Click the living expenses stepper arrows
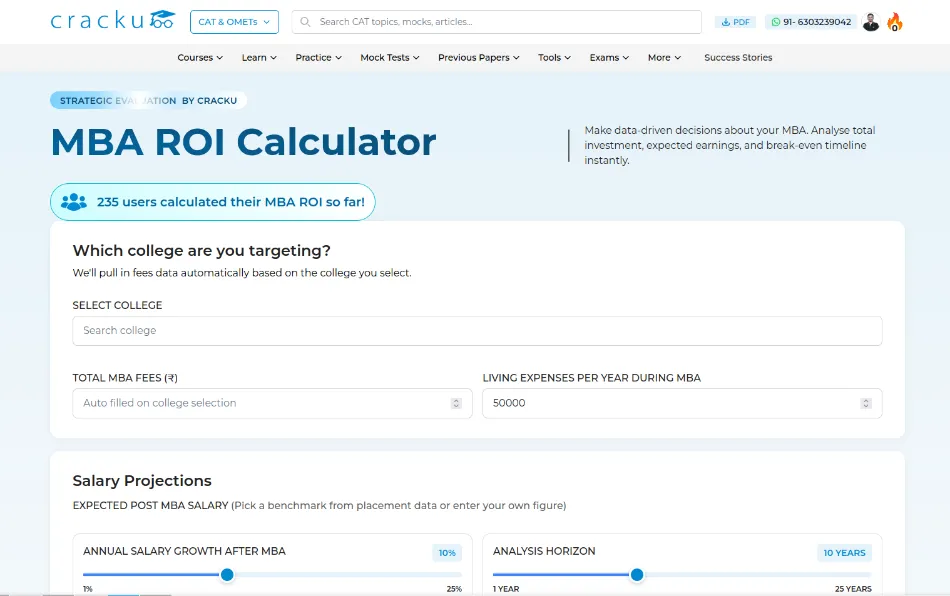The image size is (950, 596). point(866,403)
